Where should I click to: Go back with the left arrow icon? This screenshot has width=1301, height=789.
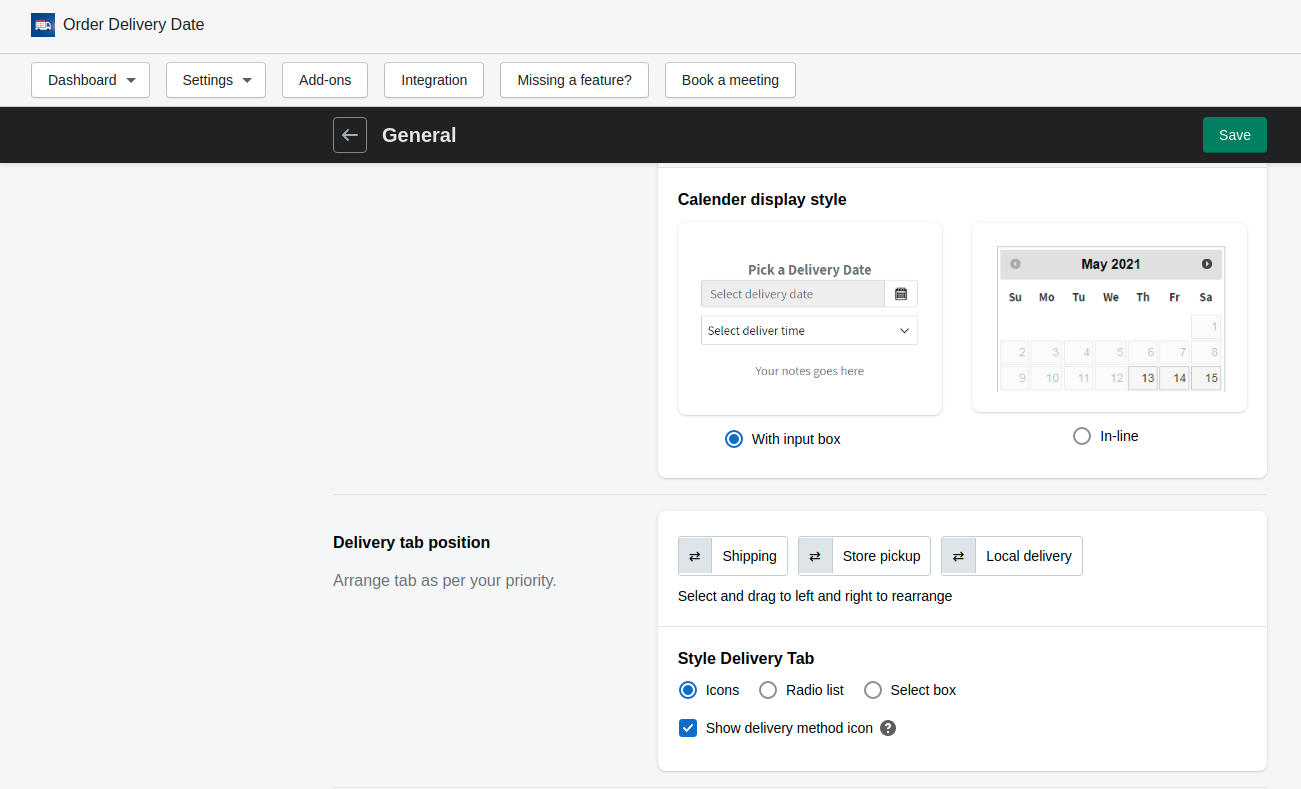[350, 135]
